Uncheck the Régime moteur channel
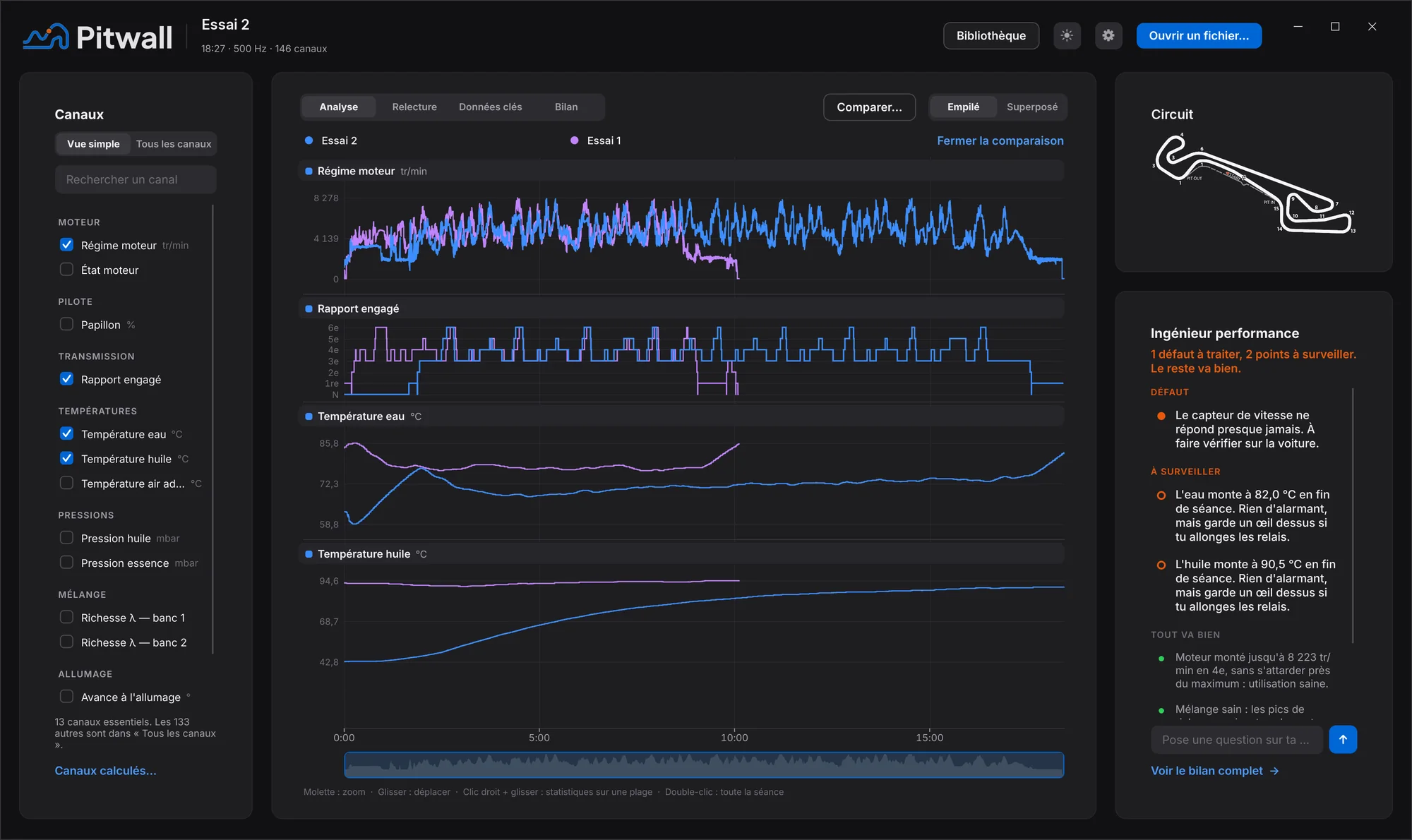1412x840 pixels. (x=66, y=245)
